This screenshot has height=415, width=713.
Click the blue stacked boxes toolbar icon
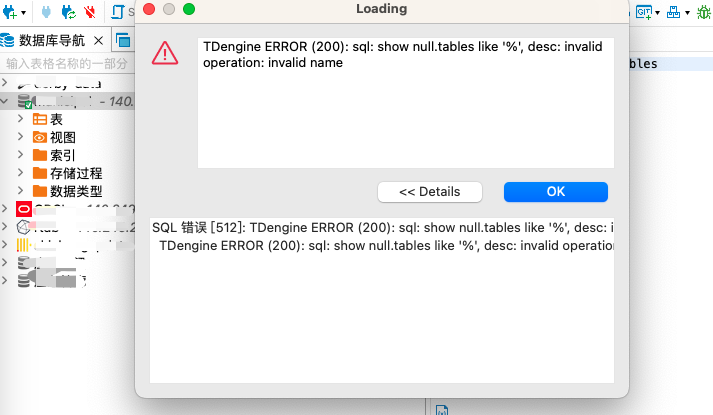click(673, 12)
